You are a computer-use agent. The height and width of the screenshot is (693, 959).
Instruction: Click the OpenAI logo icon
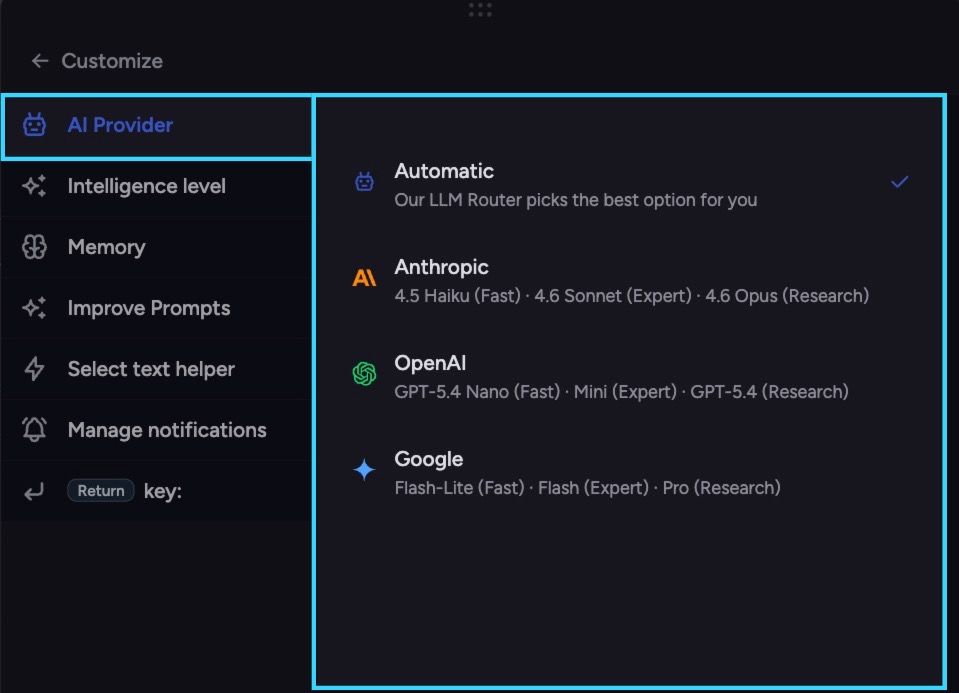[365, 374]
